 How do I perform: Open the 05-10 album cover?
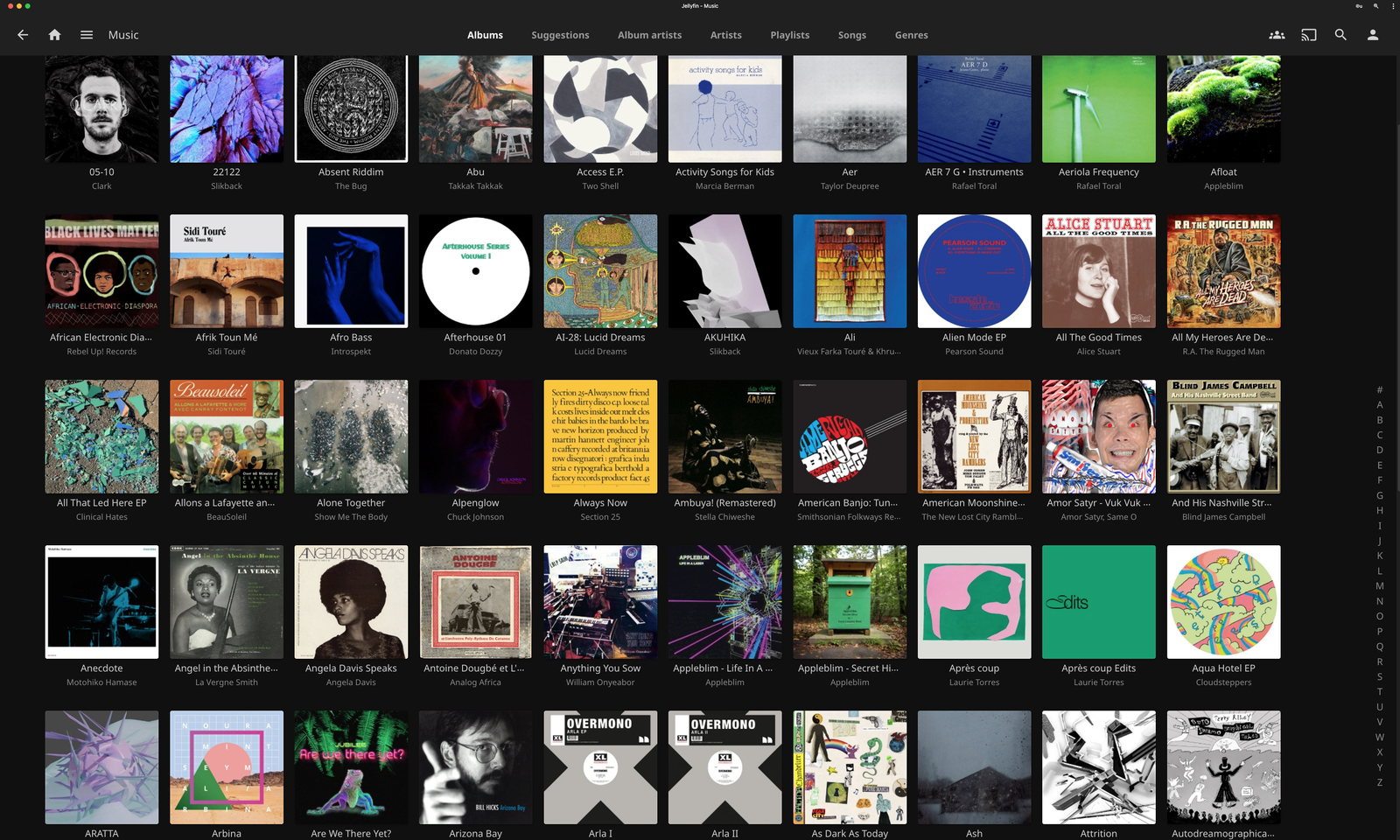101,108
